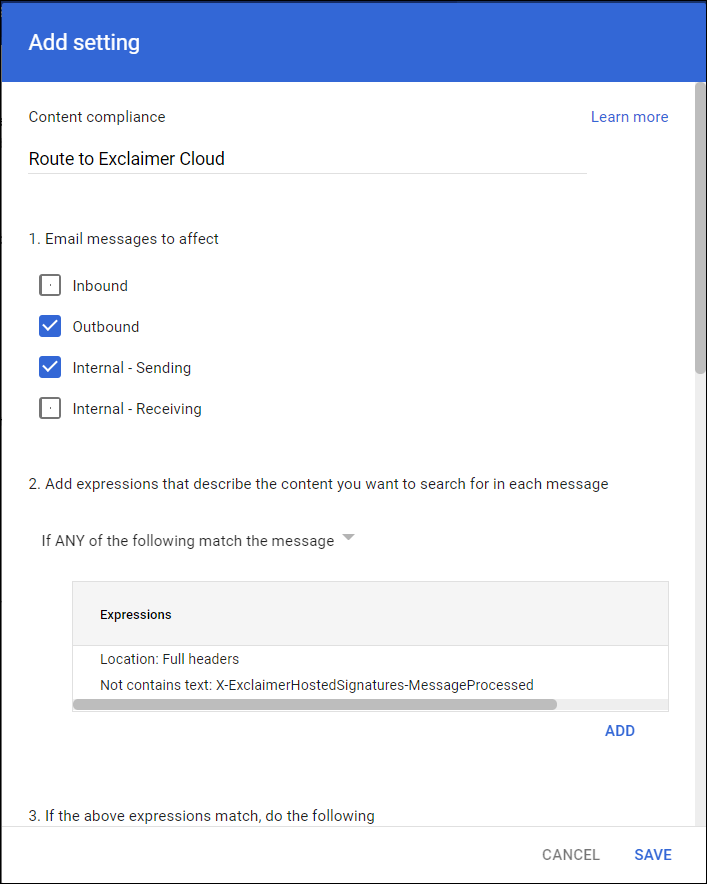The width and height of the screenshot is (707, 884).
Task: Click the 'Not contains text' expression line
Action: tap(316, 685)
